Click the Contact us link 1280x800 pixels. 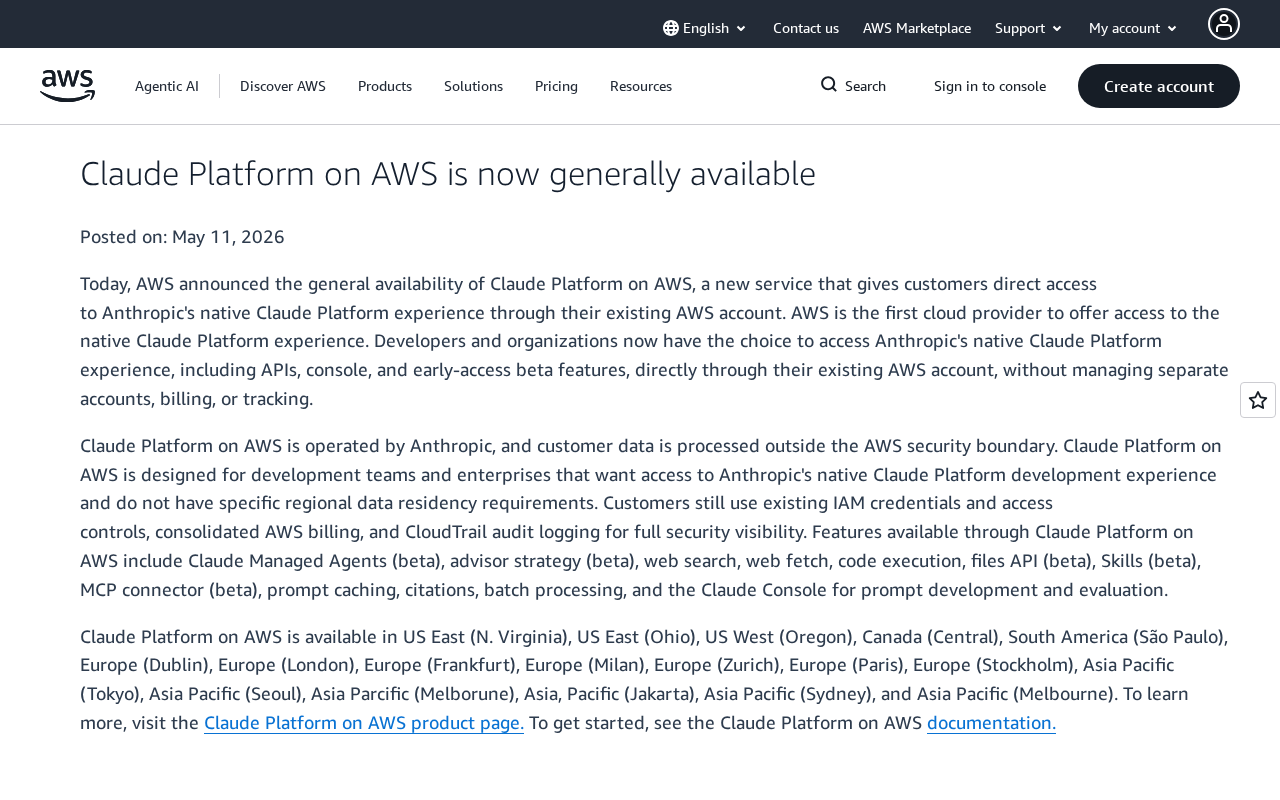[806, 28]
